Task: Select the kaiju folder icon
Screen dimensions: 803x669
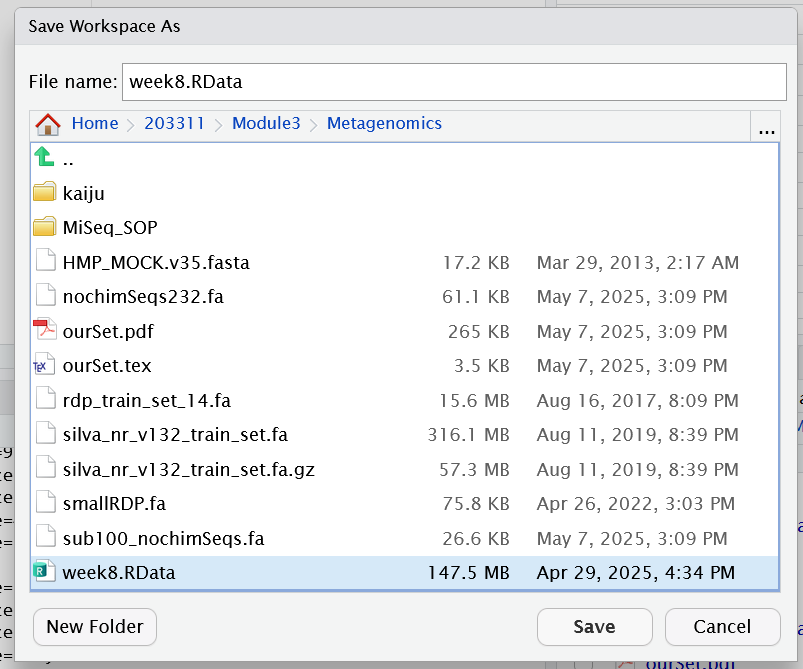Action: point(45,192)
